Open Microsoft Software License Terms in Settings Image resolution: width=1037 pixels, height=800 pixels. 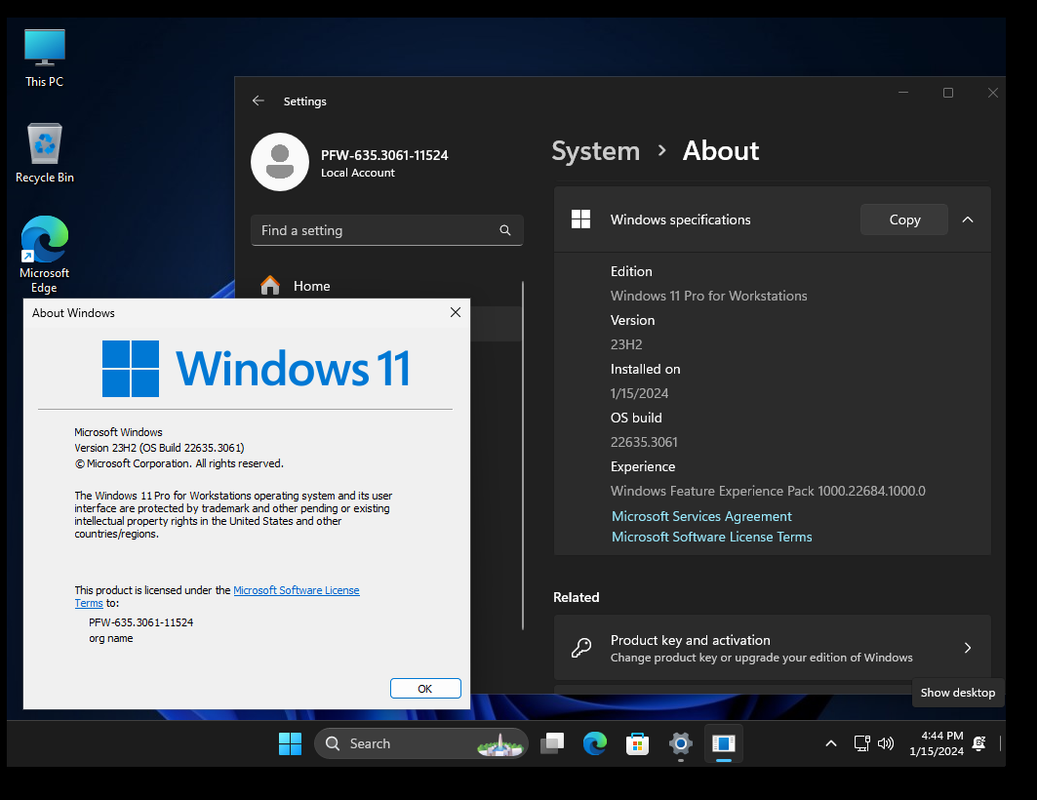(712, 537)
